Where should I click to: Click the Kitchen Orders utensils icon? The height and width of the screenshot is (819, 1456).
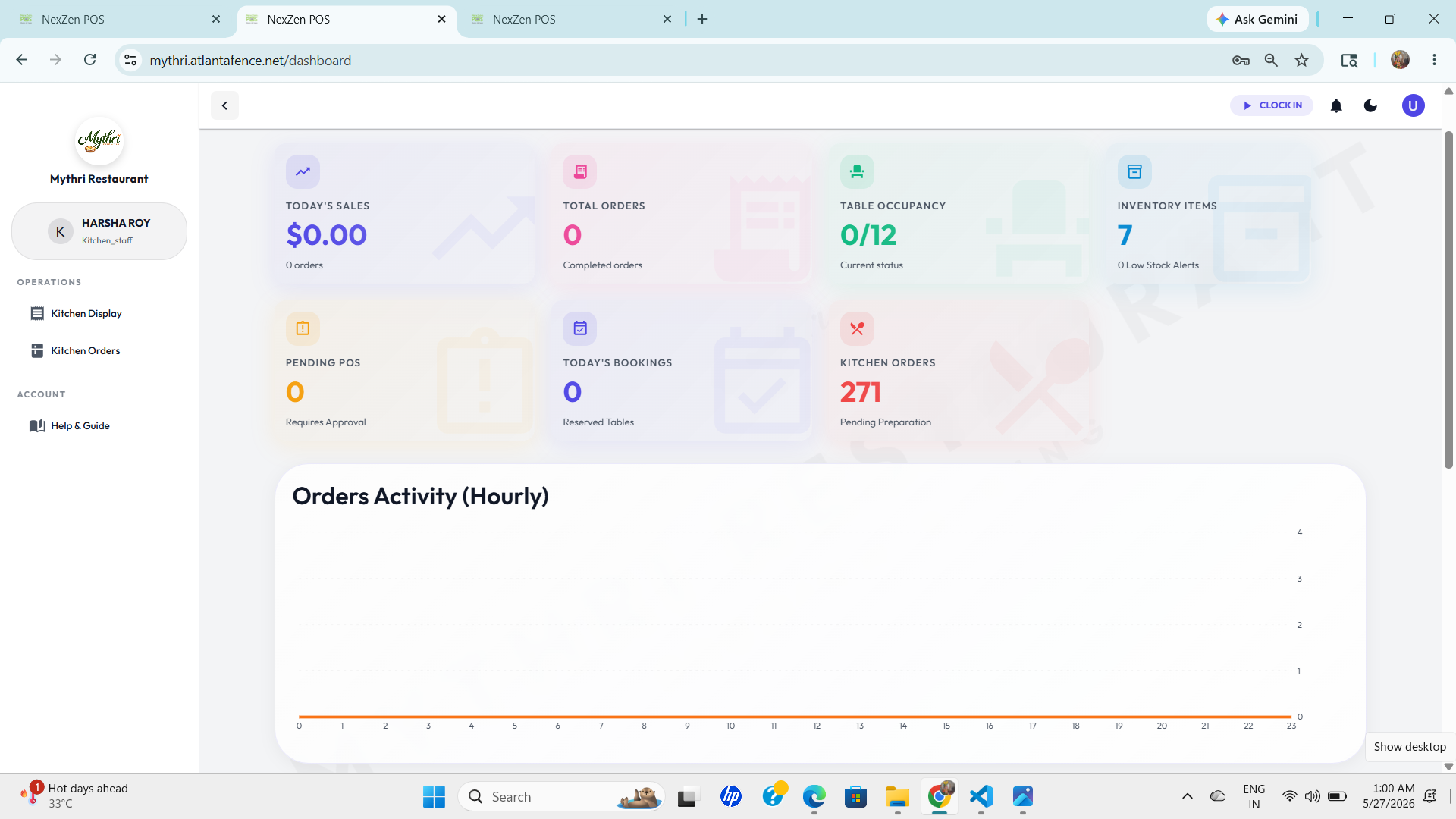tap(857, 328)
